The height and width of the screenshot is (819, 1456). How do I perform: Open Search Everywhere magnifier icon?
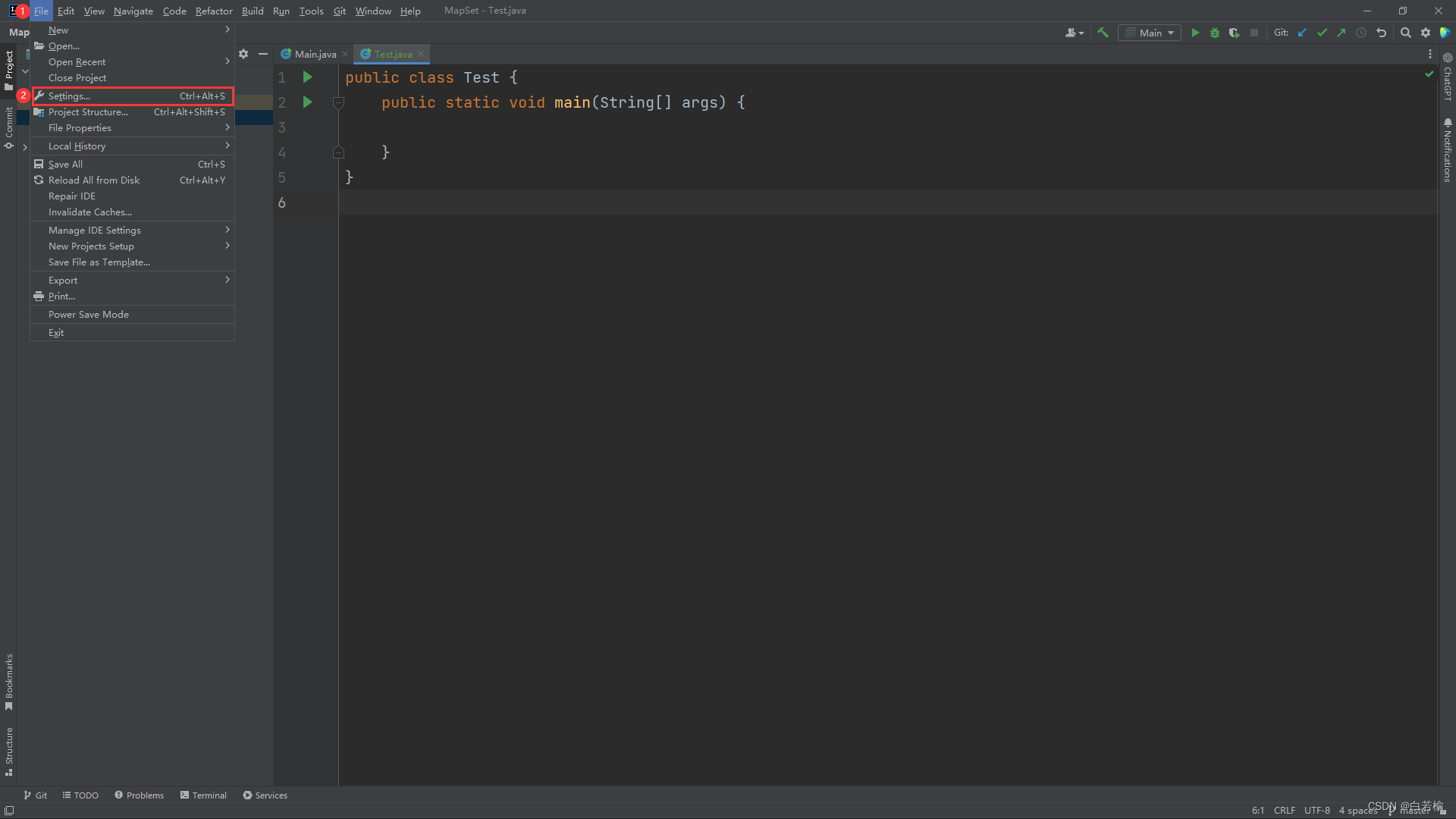[x=1407, y=33]
